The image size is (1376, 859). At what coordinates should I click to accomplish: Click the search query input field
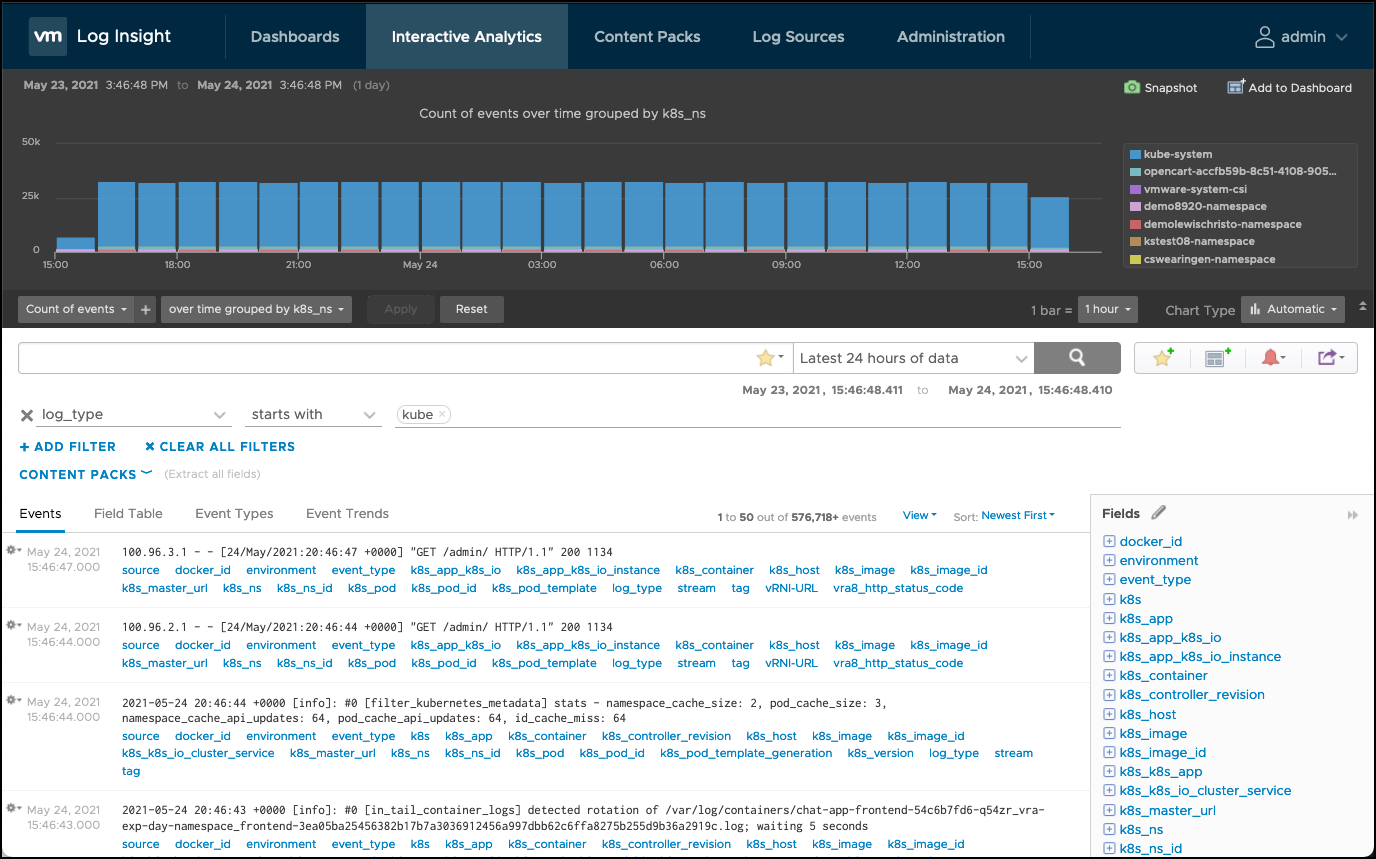point(385,358)
